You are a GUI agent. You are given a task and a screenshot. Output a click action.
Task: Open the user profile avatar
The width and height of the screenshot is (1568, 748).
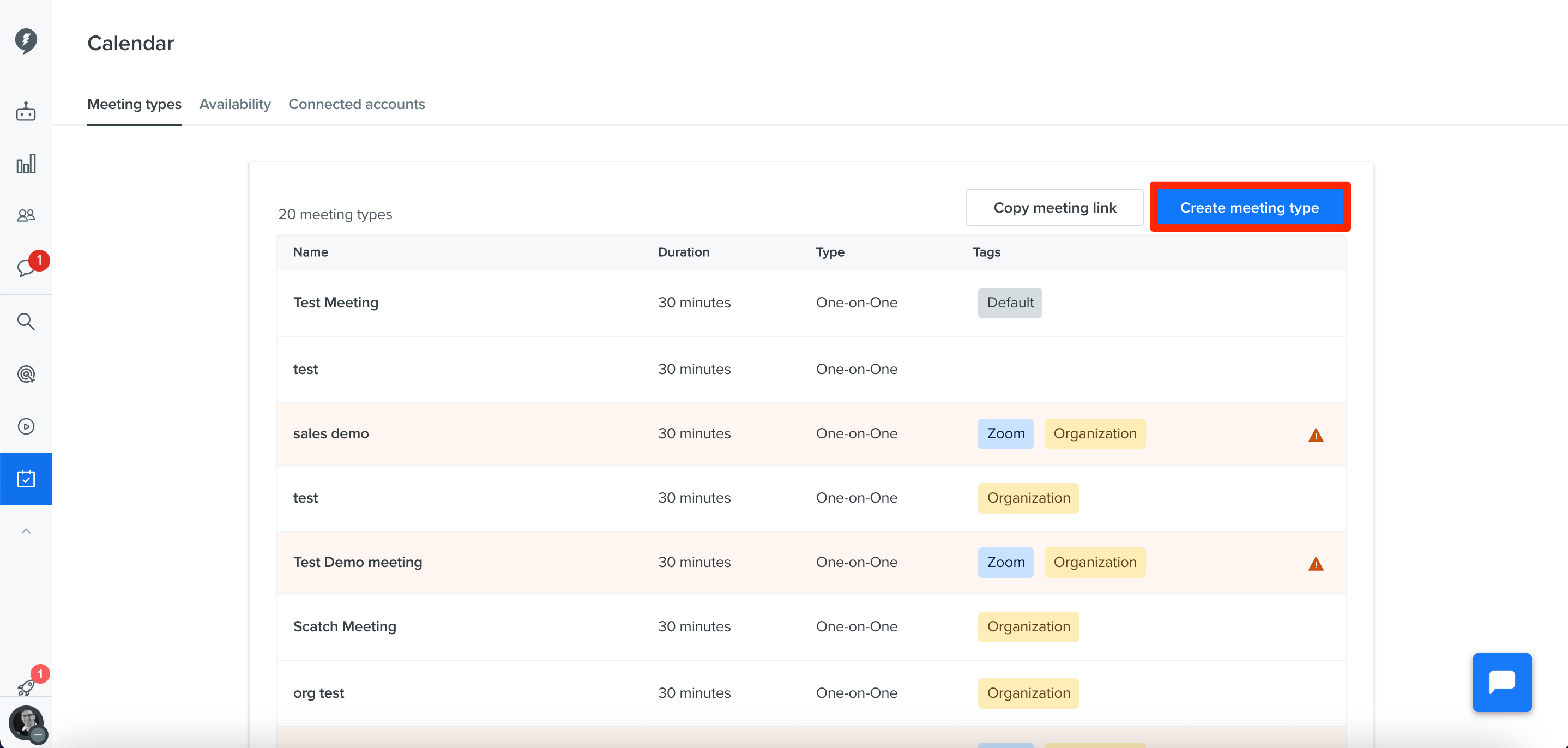click(x=26, y=723)
